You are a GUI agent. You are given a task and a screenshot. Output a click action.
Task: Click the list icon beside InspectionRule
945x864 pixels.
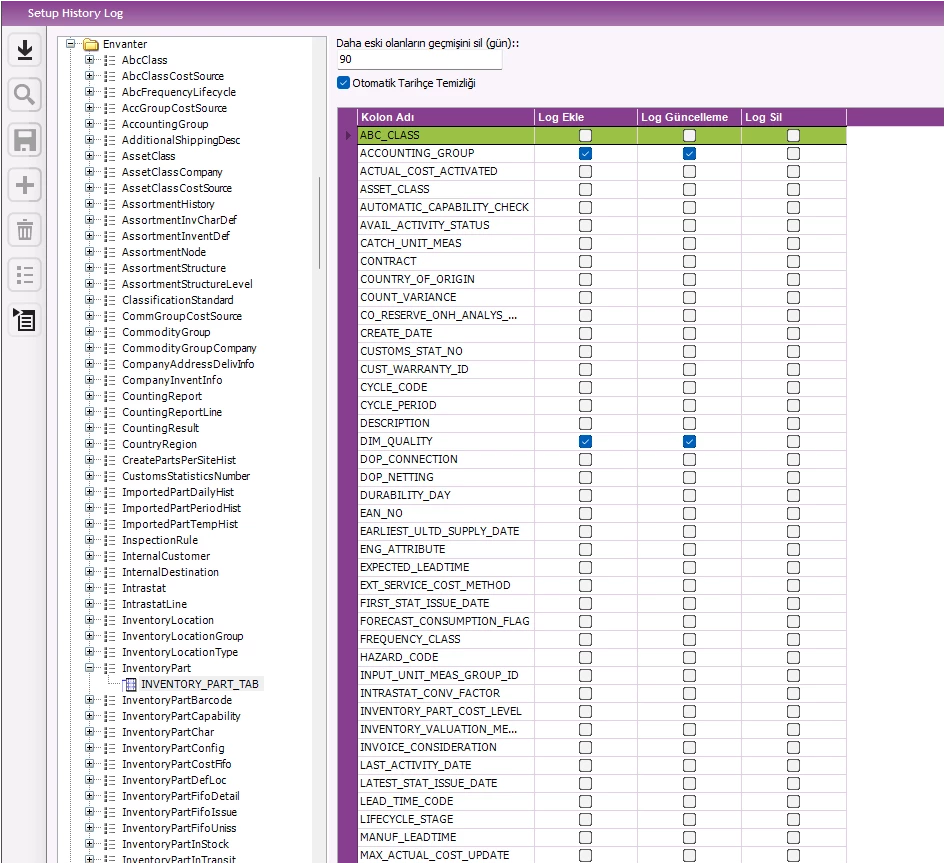tap(109, 540)
